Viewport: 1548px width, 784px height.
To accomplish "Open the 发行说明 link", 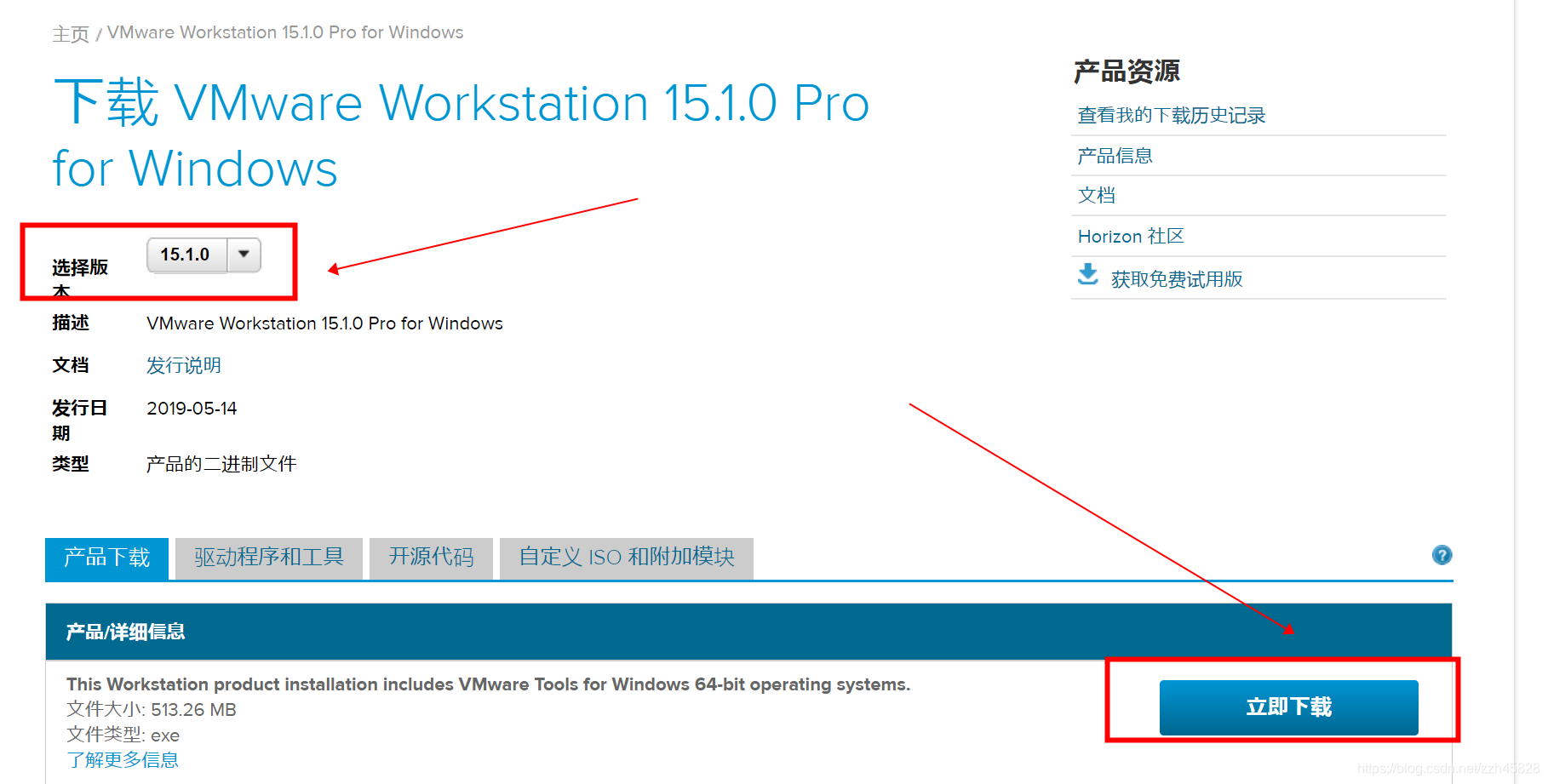I will (x=184, y=365).
